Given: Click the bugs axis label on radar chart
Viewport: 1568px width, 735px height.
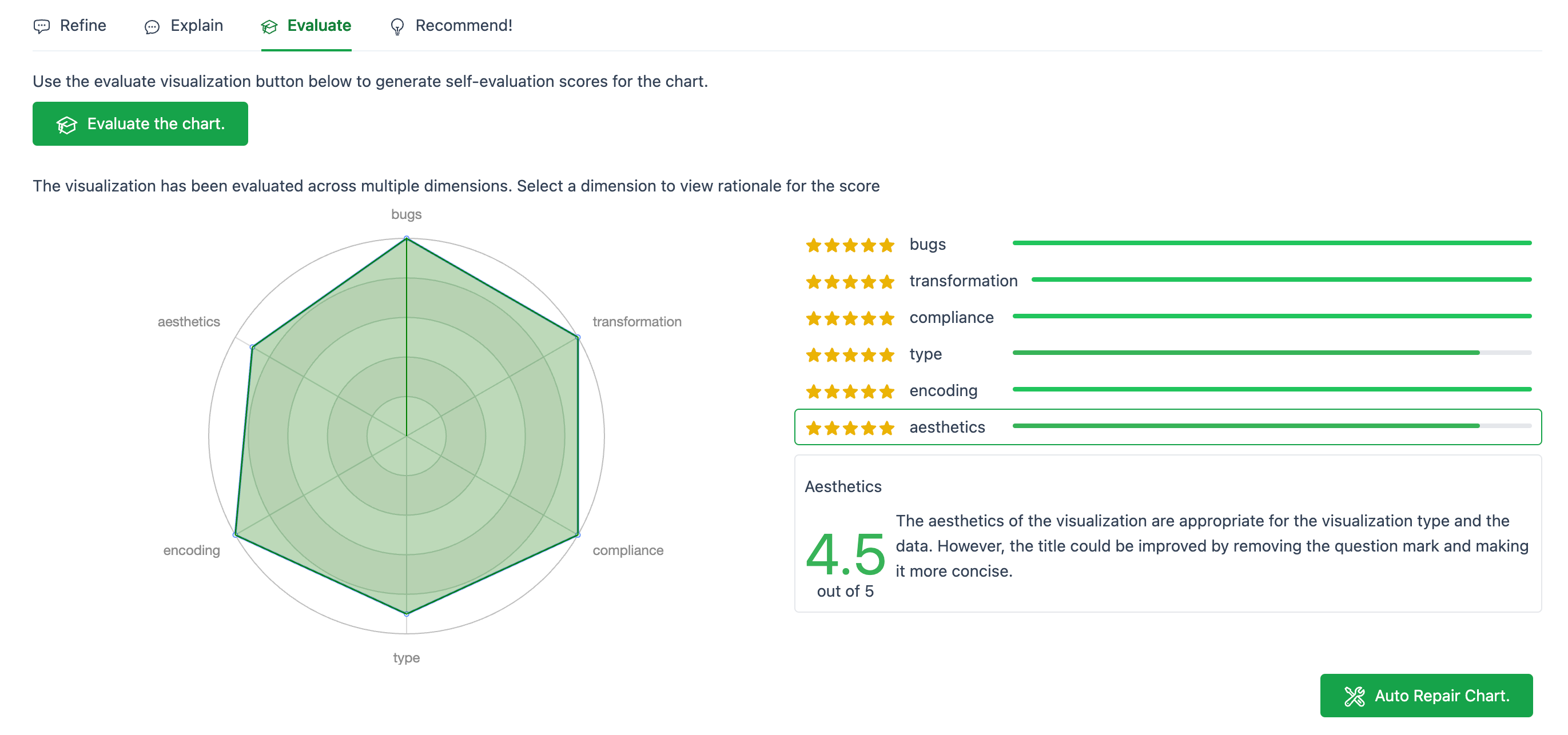Looking at the screenshot, I should pos(406,214).
